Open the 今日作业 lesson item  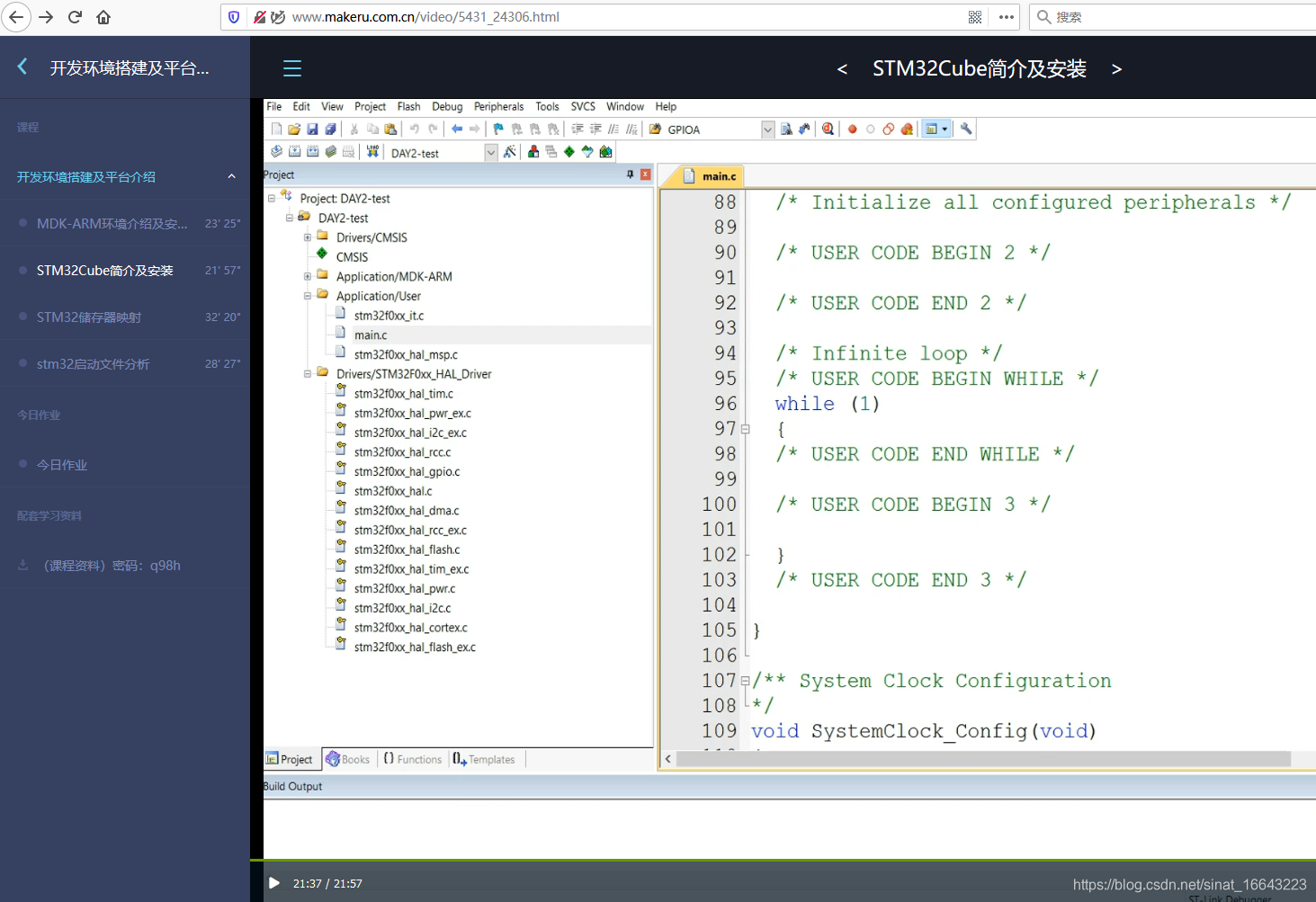click(125, 465)
